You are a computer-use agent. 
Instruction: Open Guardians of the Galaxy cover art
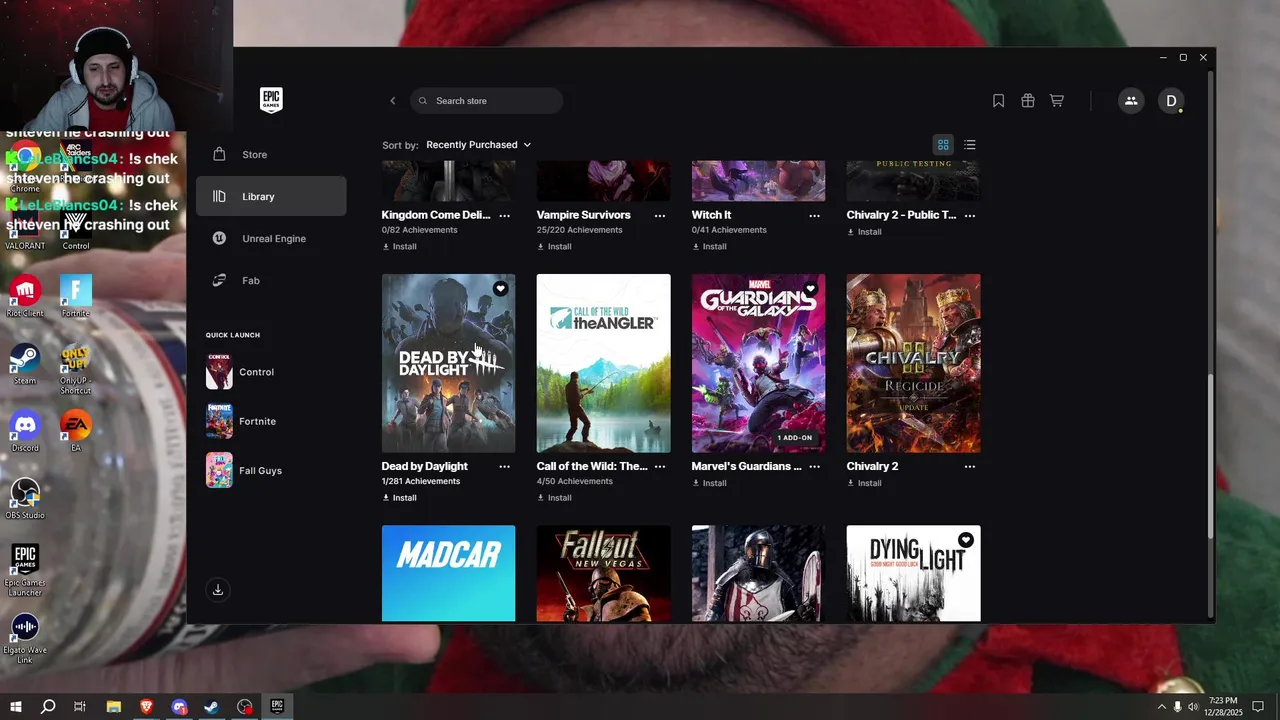tap(758, 363)
